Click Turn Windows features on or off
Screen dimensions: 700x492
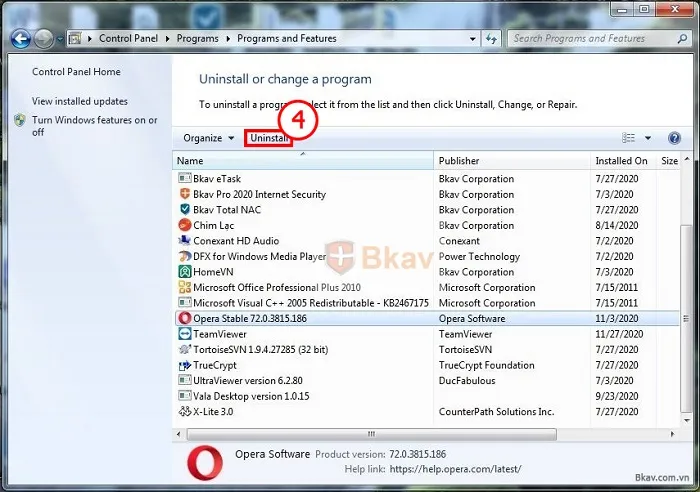point(94,126)
